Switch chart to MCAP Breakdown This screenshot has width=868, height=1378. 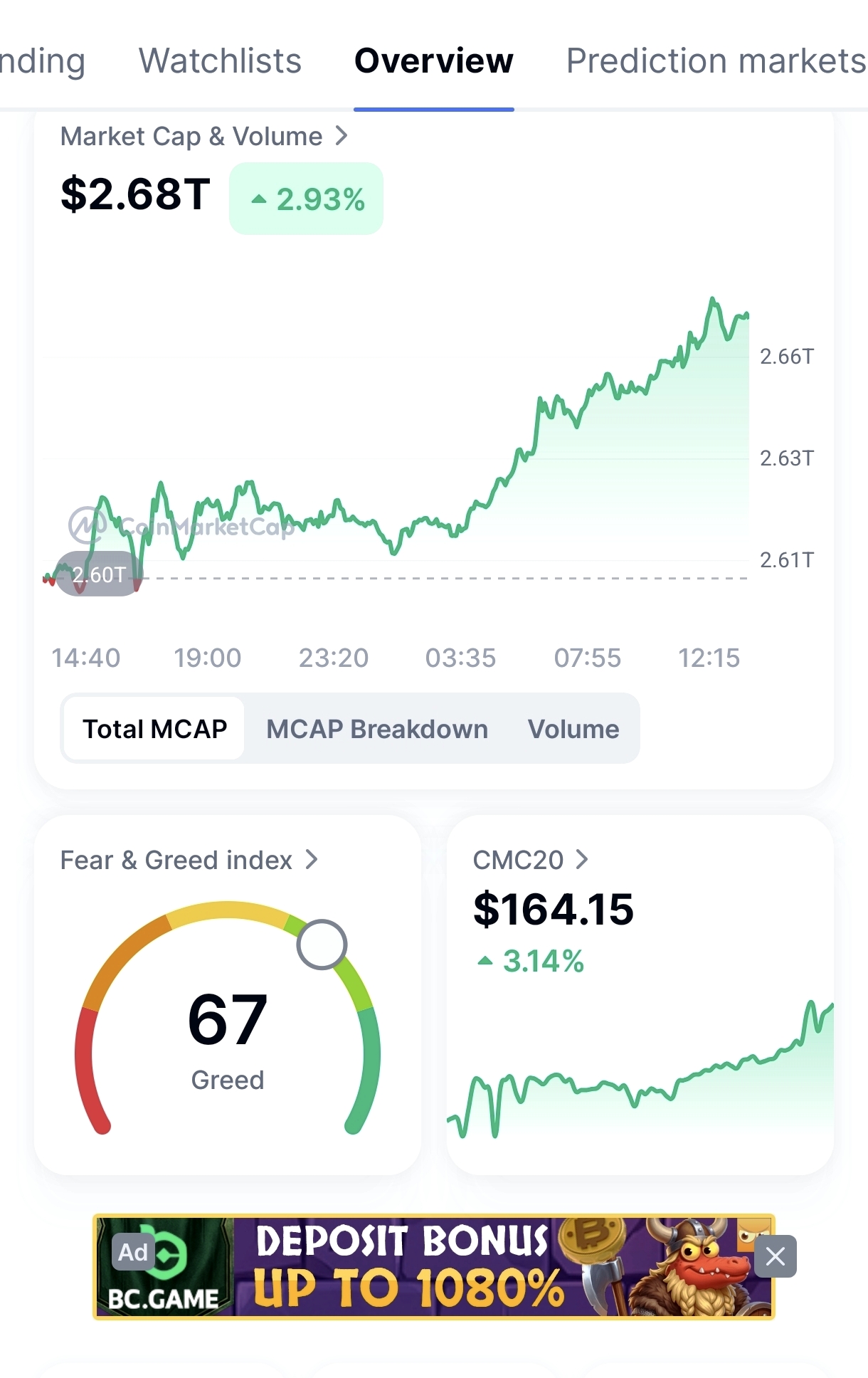(377, 729)
